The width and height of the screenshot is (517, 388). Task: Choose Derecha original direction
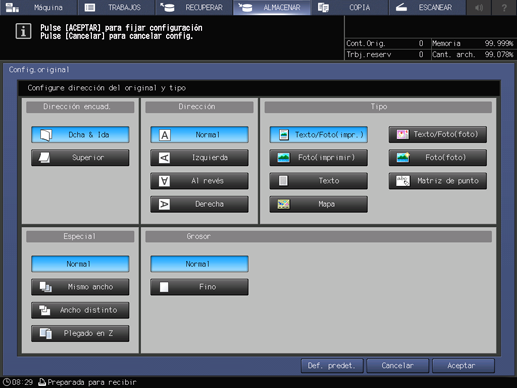tap(199, 204)
